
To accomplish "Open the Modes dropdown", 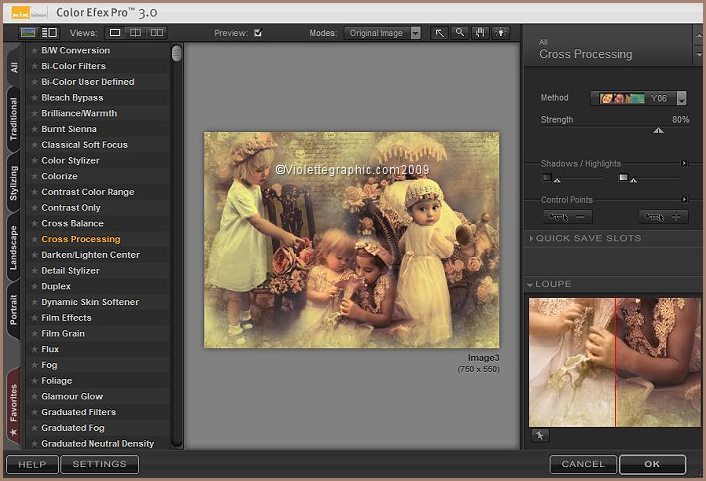I will point(383,33).
